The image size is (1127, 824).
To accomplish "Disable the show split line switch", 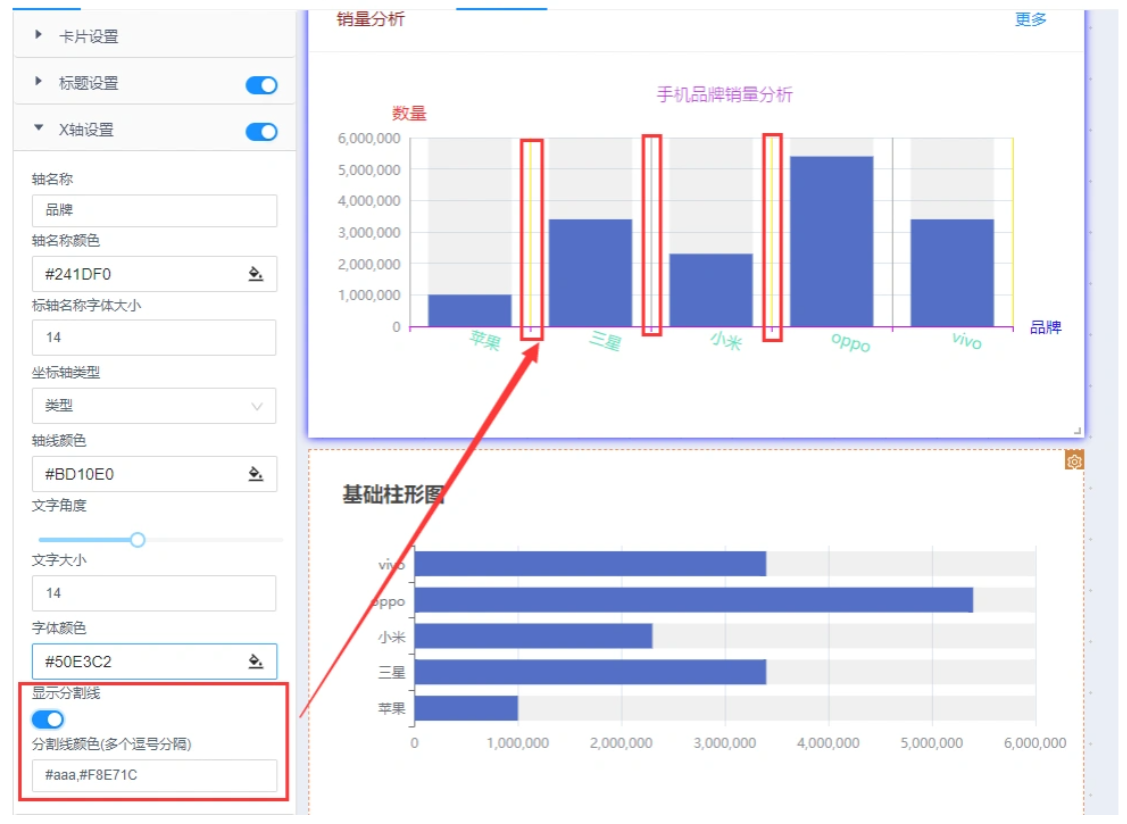I will (x=48, y=719).
